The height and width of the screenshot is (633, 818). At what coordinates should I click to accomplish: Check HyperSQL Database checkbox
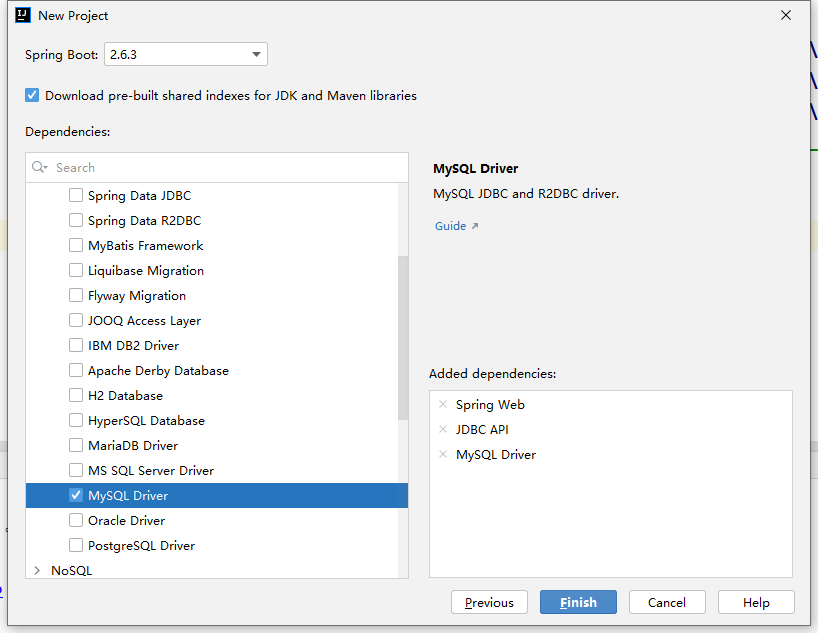coord(76,421)
